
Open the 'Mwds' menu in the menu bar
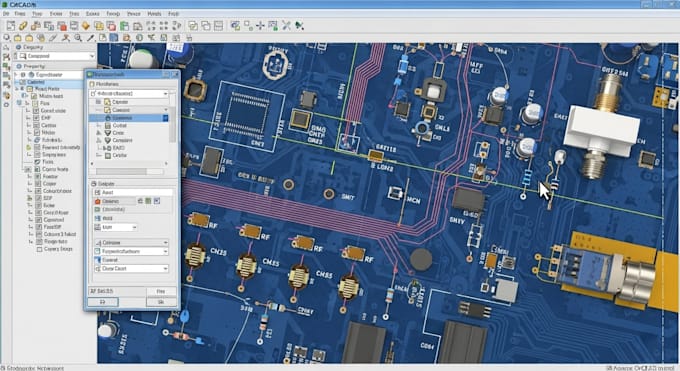[x=154, y=14]
